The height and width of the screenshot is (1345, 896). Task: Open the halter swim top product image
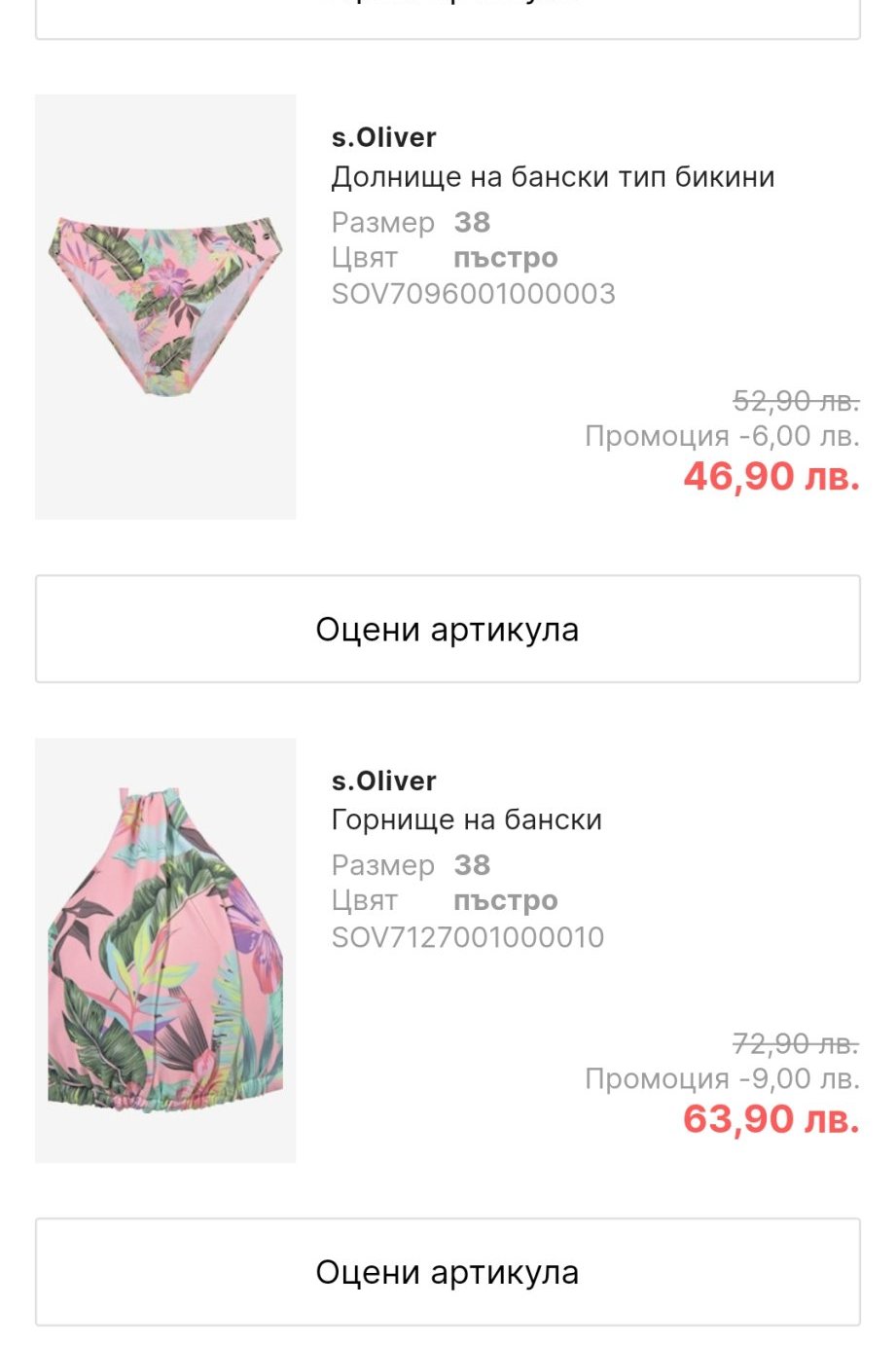(x=165, y=950)
